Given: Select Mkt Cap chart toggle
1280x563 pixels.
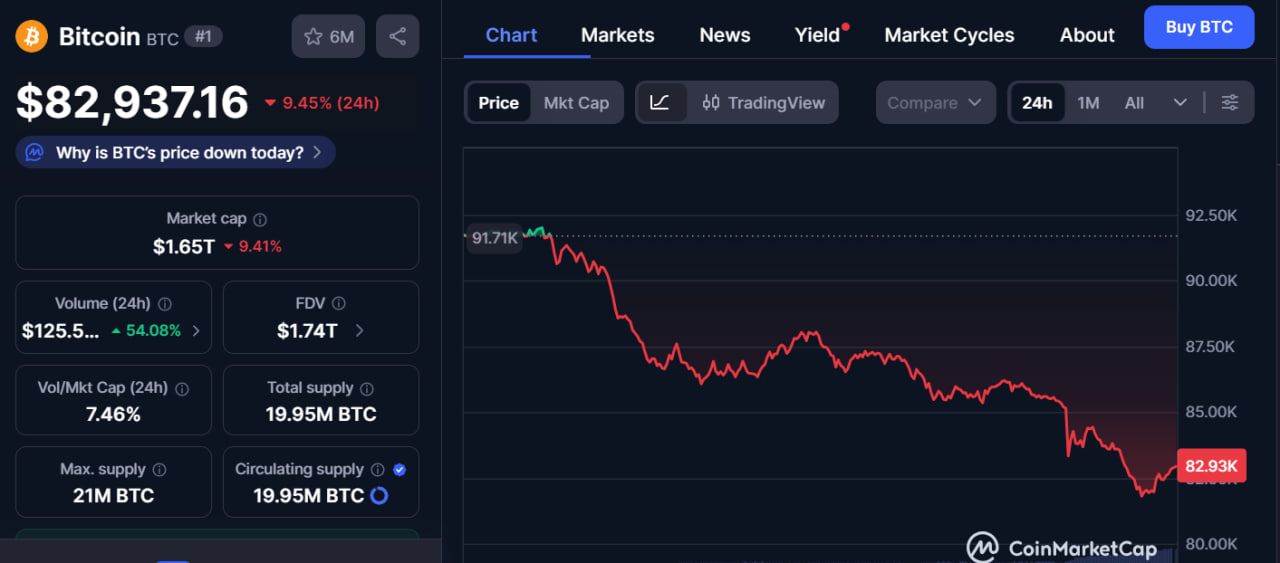Looking at the screenshot, I should (576, 103).
